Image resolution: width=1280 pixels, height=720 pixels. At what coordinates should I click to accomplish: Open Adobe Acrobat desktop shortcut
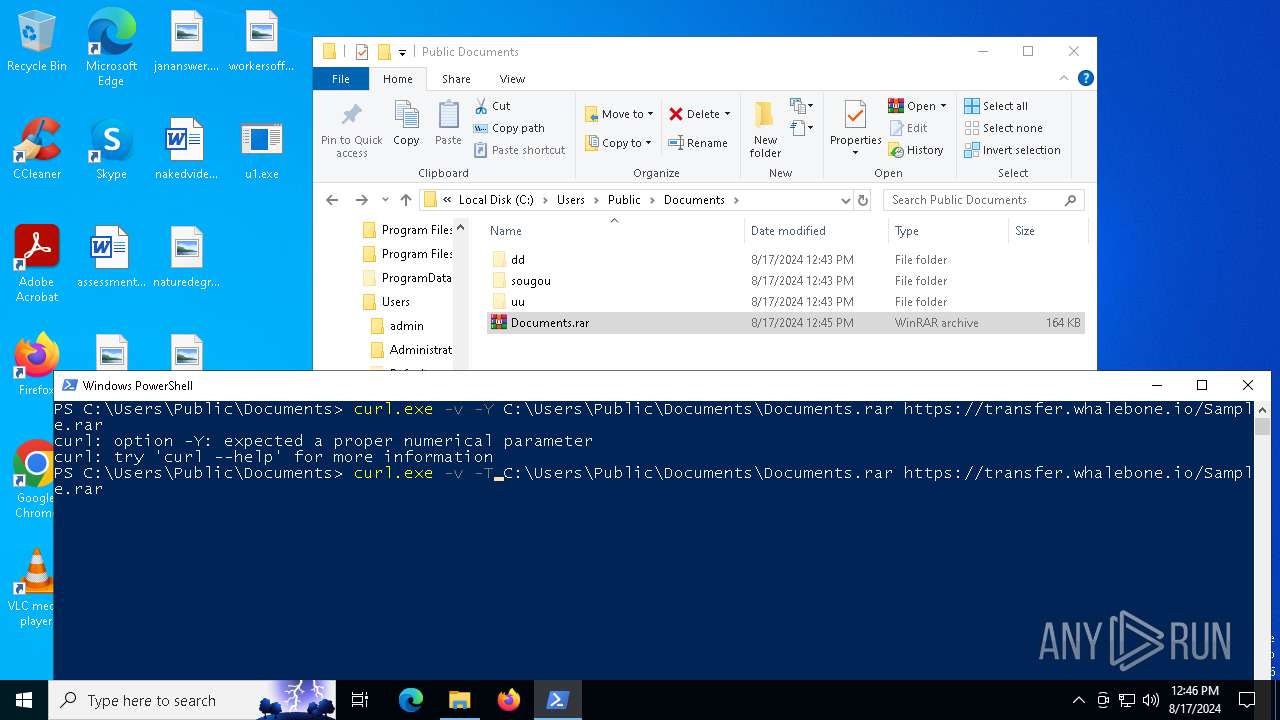pyautogui.click(x=37, y=263)
